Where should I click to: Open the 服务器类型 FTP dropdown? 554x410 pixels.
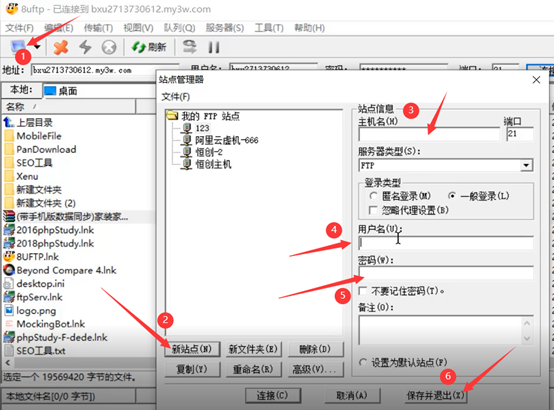(526, 165)
